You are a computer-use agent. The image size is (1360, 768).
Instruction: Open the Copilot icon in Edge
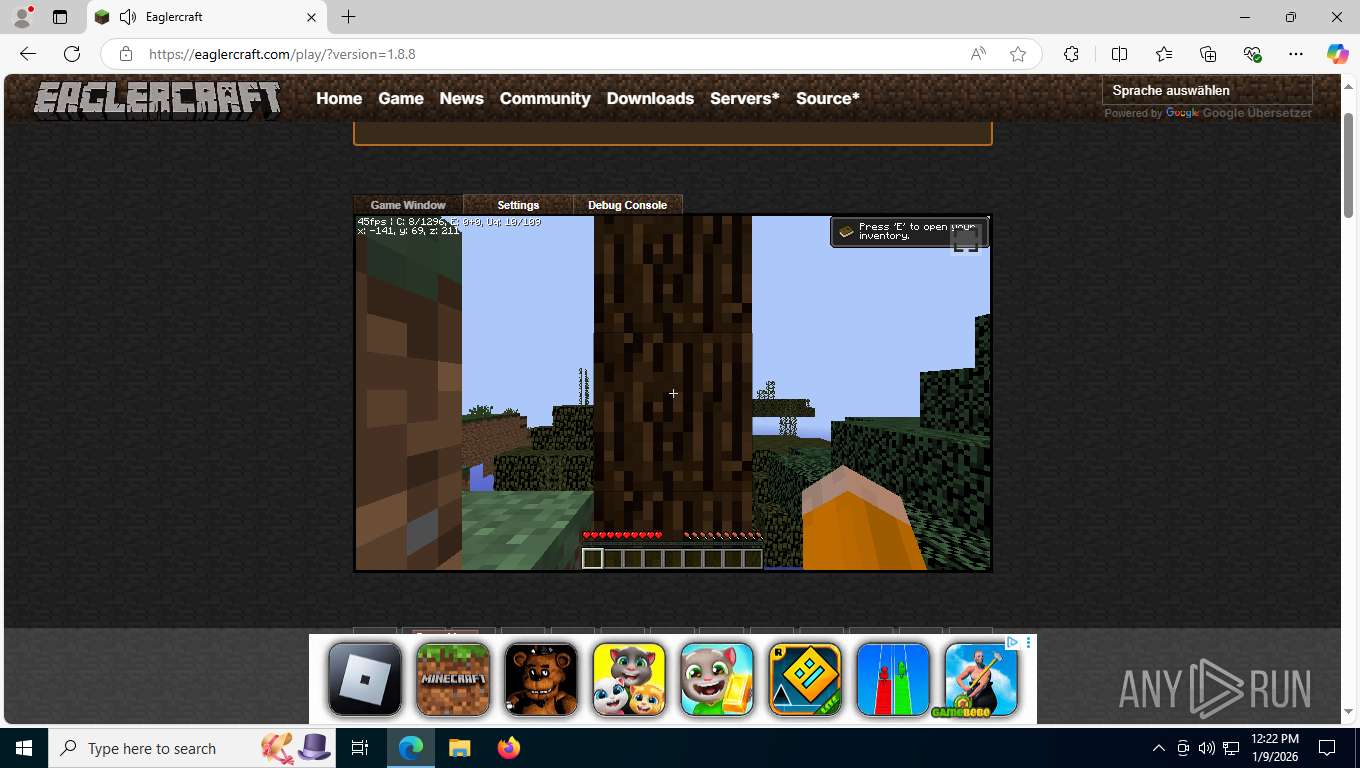click(1338, 54)
